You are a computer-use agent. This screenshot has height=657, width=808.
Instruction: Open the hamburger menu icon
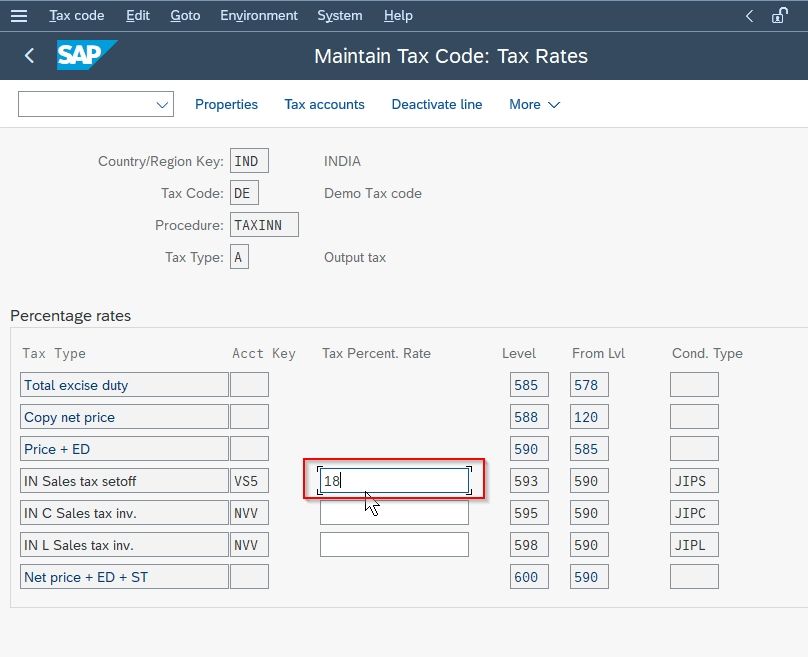(19, 15)
